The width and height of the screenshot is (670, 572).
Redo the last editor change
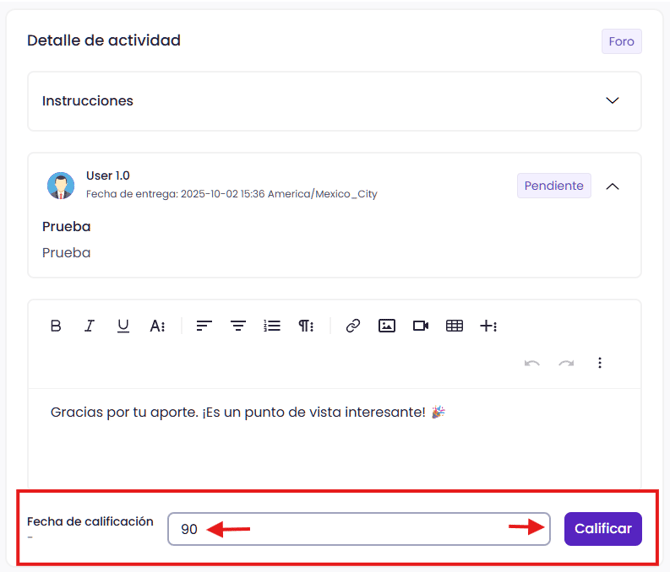coord(566,363)
